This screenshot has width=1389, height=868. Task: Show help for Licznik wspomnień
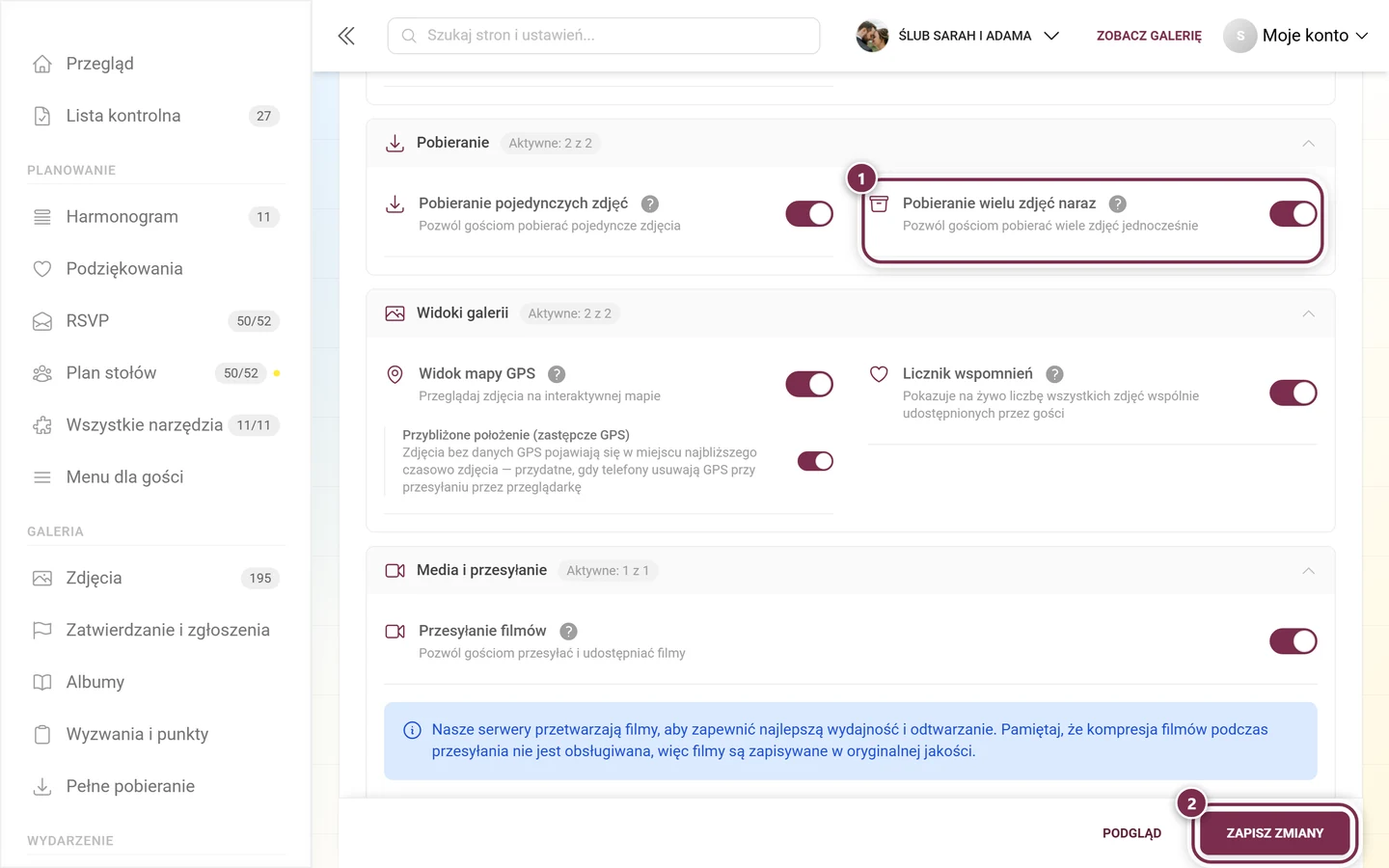point(1054,374)
